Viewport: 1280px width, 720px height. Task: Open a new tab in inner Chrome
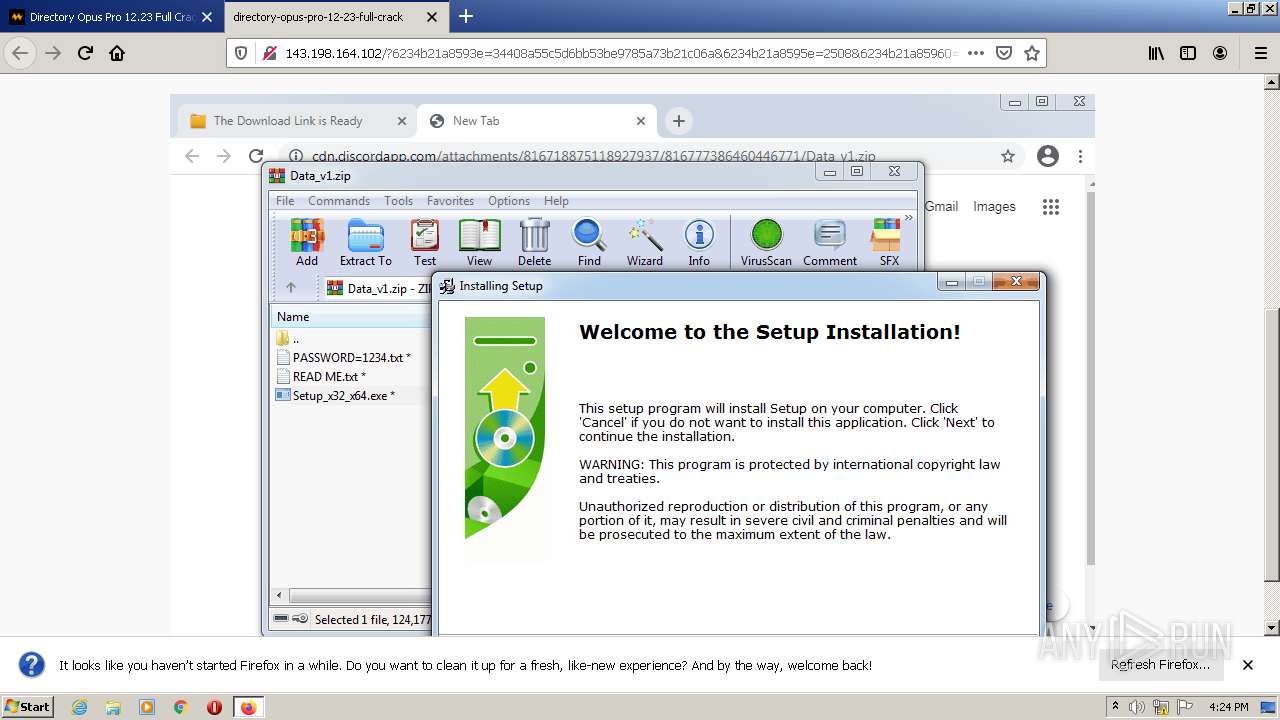pyautogui.click(x=679, y=121)
